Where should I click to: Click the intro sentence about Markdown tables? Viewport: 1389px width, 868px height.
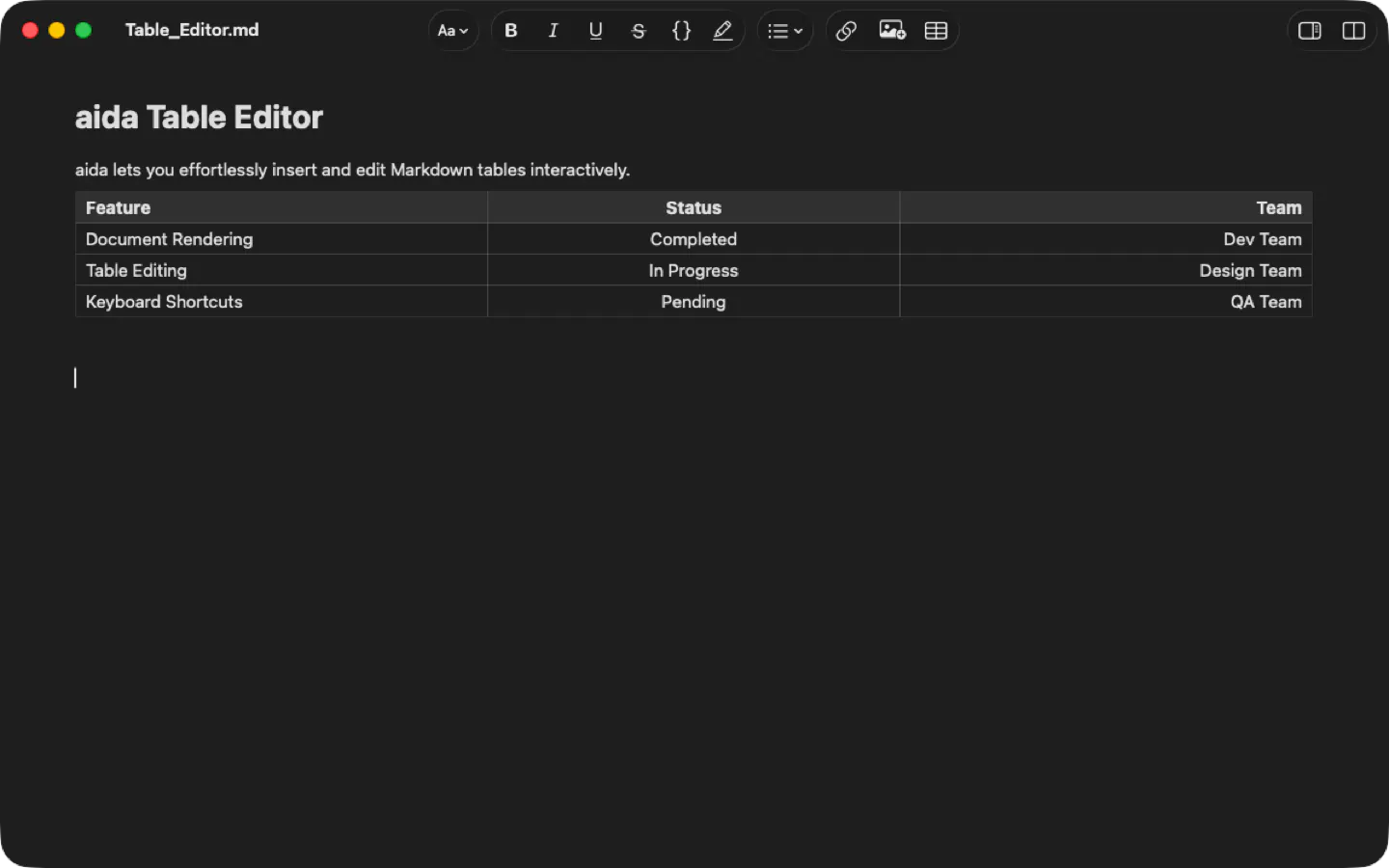353,170
